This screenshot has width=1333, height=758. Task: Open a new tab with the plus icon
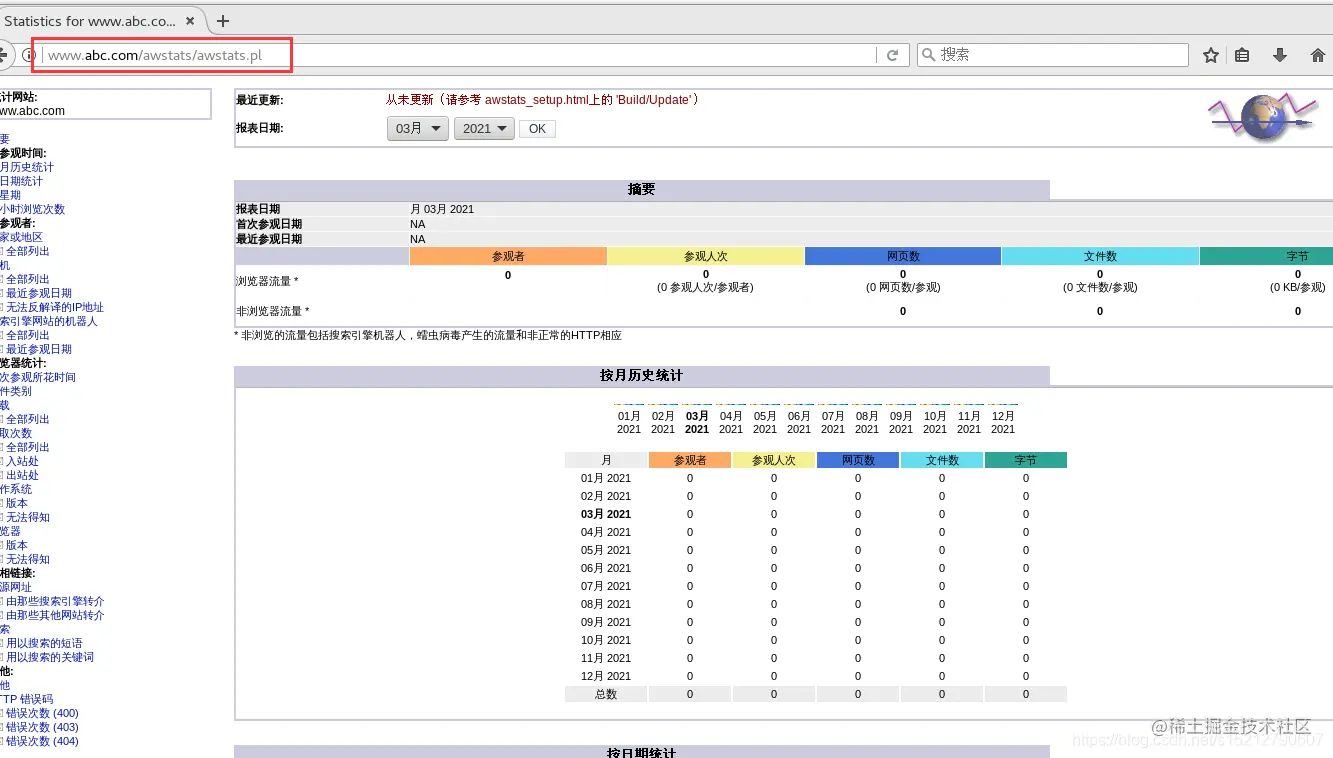point(223,21)
